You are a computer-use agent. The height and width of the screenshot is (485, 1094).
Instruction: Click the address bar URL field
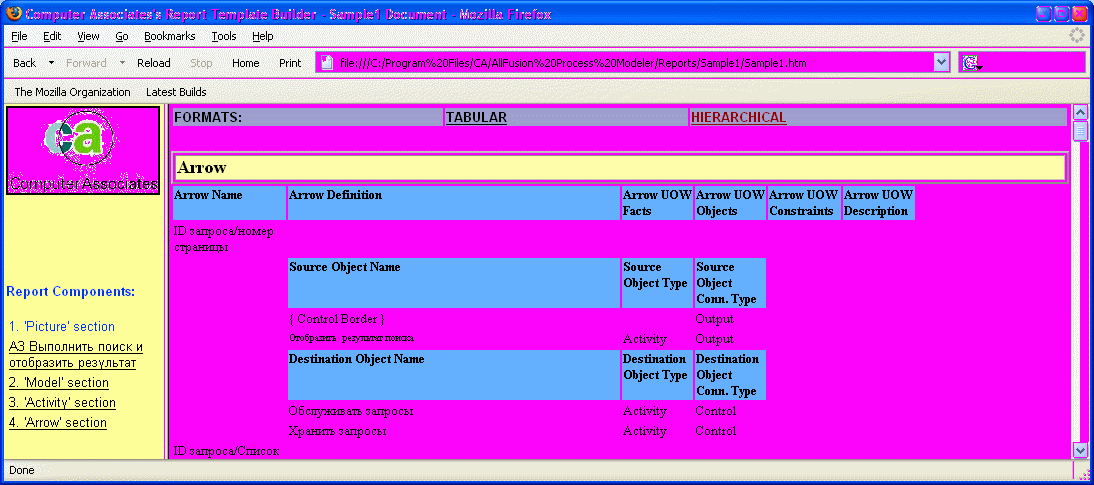(x=634, y=63)
